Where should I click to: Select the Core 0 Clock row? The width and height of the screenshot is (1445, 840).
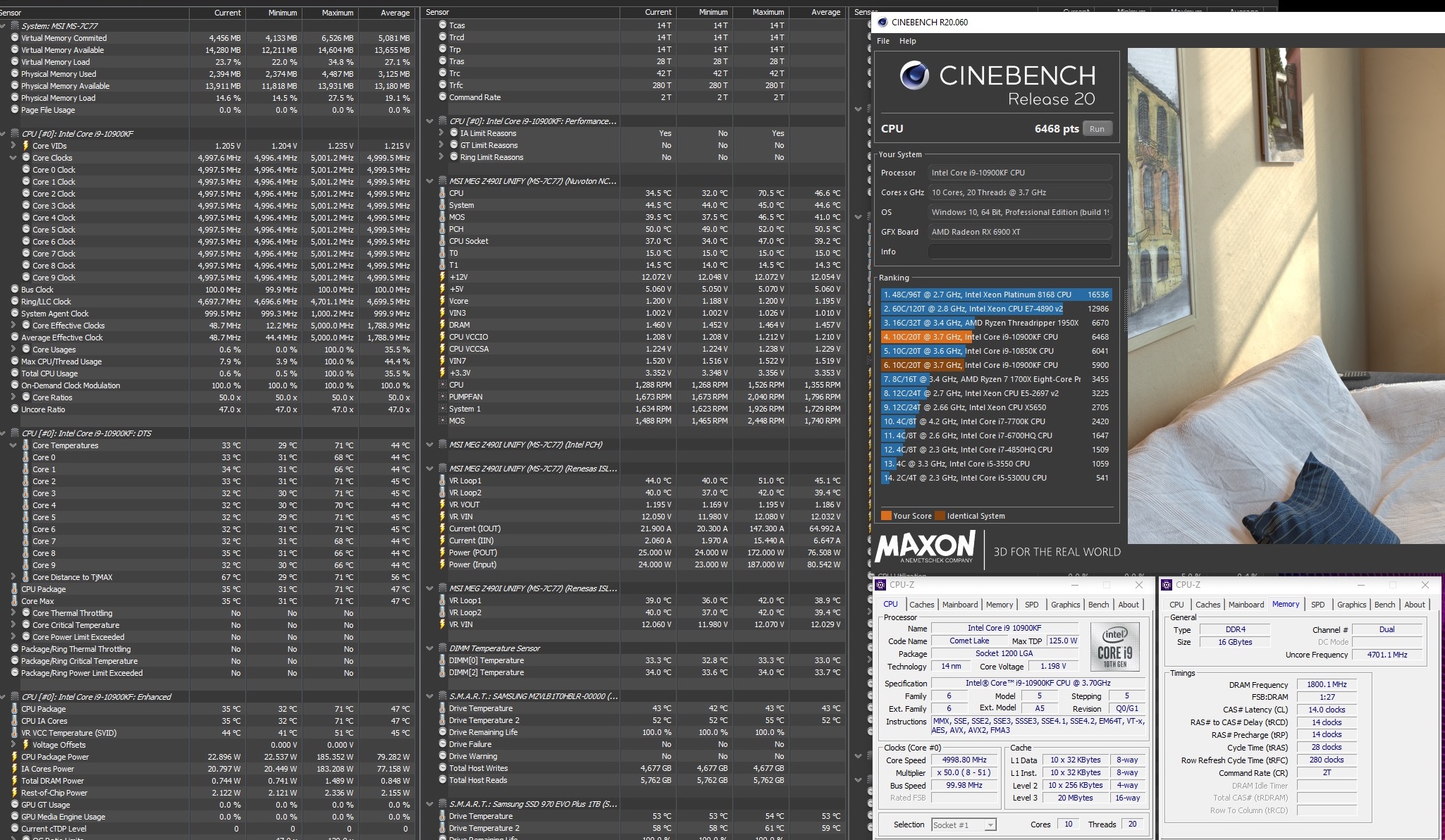click(207, 170)
